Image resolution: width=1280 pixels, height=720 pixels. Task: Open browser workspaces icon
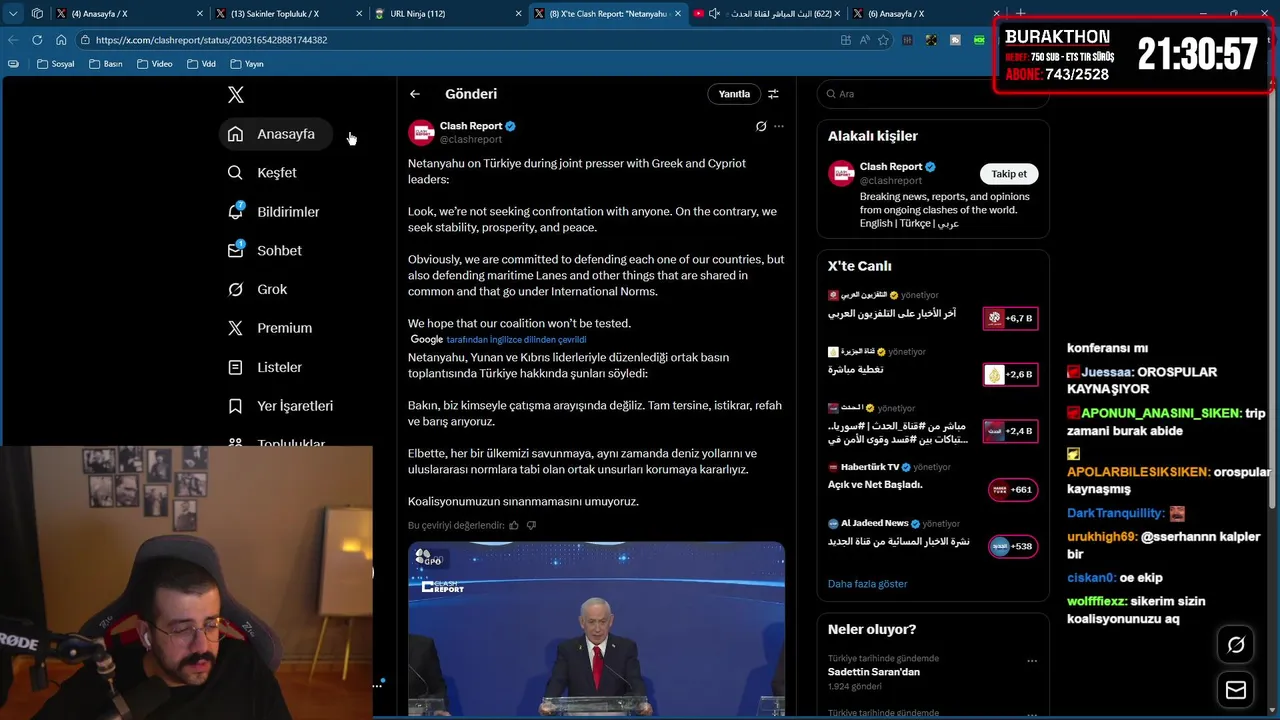(x=37, y=14)
